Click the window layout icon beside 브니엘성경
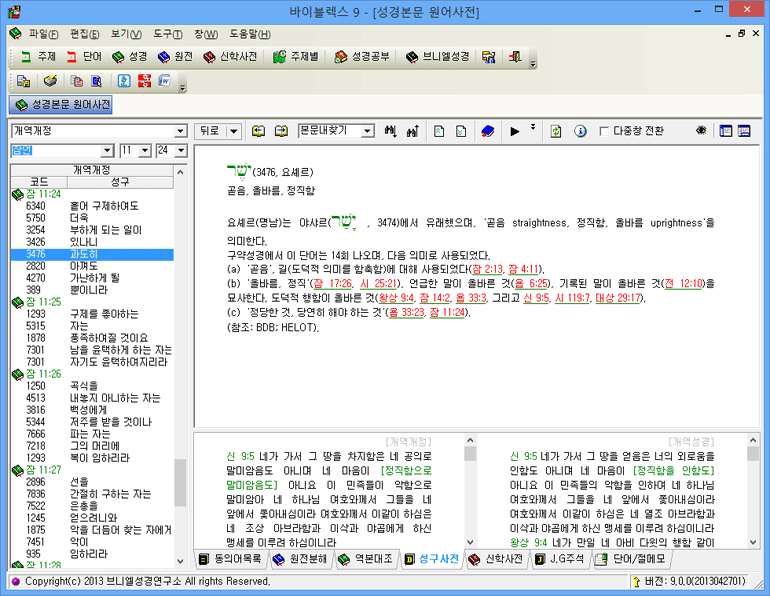This screenshot has width=770, height=596. pyautogui.click(x=488, y=57)
